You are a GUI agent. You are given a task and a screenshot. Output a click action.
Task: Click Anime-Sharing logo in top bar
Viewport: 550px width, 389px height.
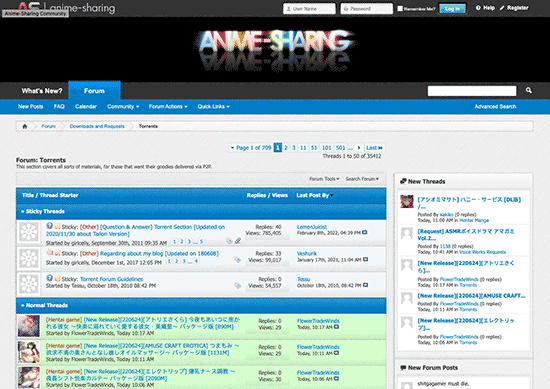point(66,8)
